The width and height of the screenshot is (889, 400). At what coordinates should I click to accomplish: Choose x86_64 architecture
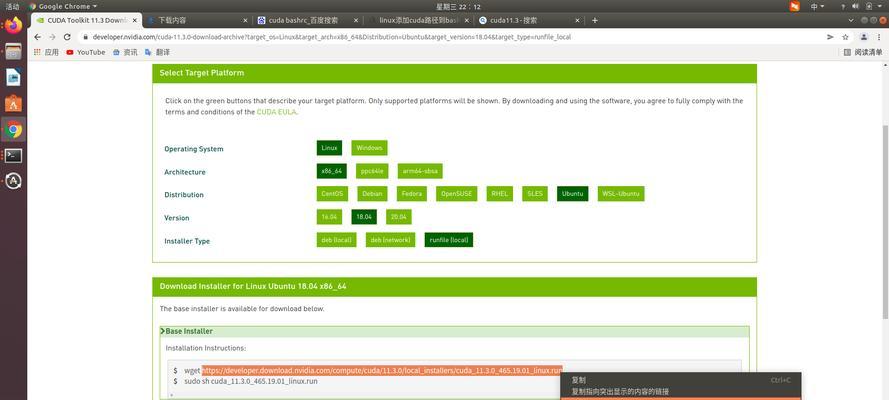(x=332, y=171)
